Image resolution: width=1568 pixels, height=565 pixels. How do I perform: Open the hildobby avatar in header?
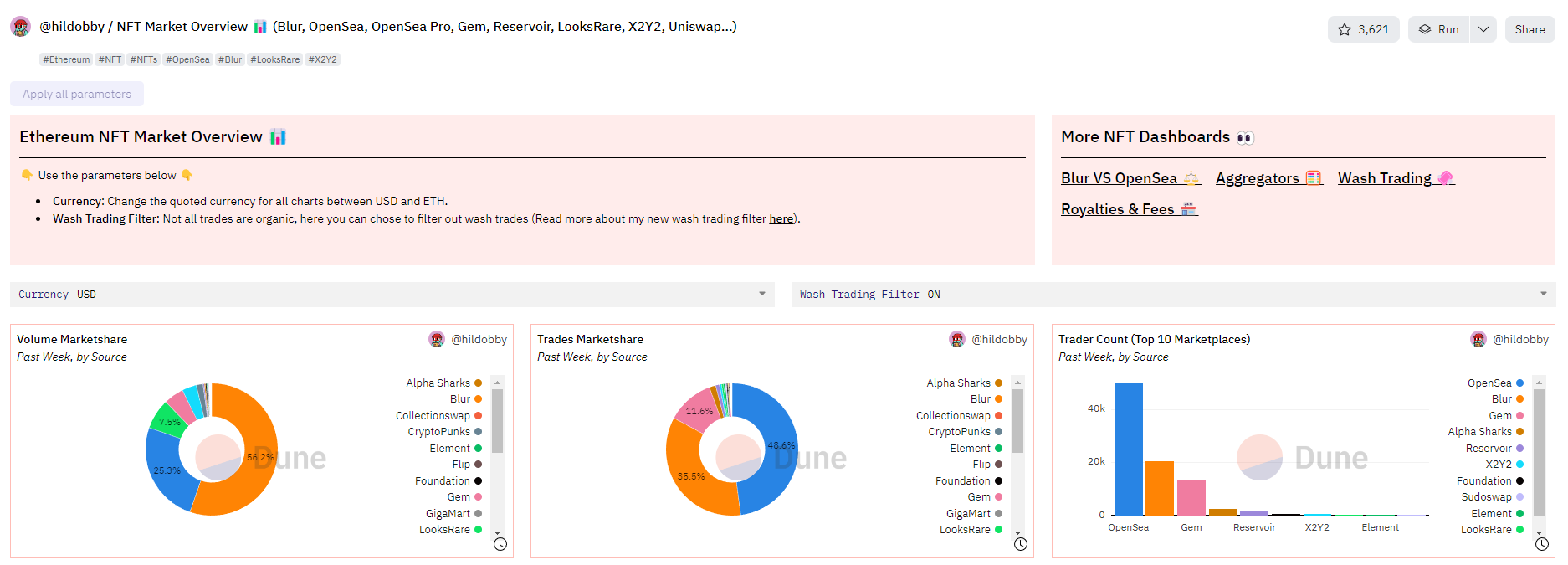click(x=21, y=27)
